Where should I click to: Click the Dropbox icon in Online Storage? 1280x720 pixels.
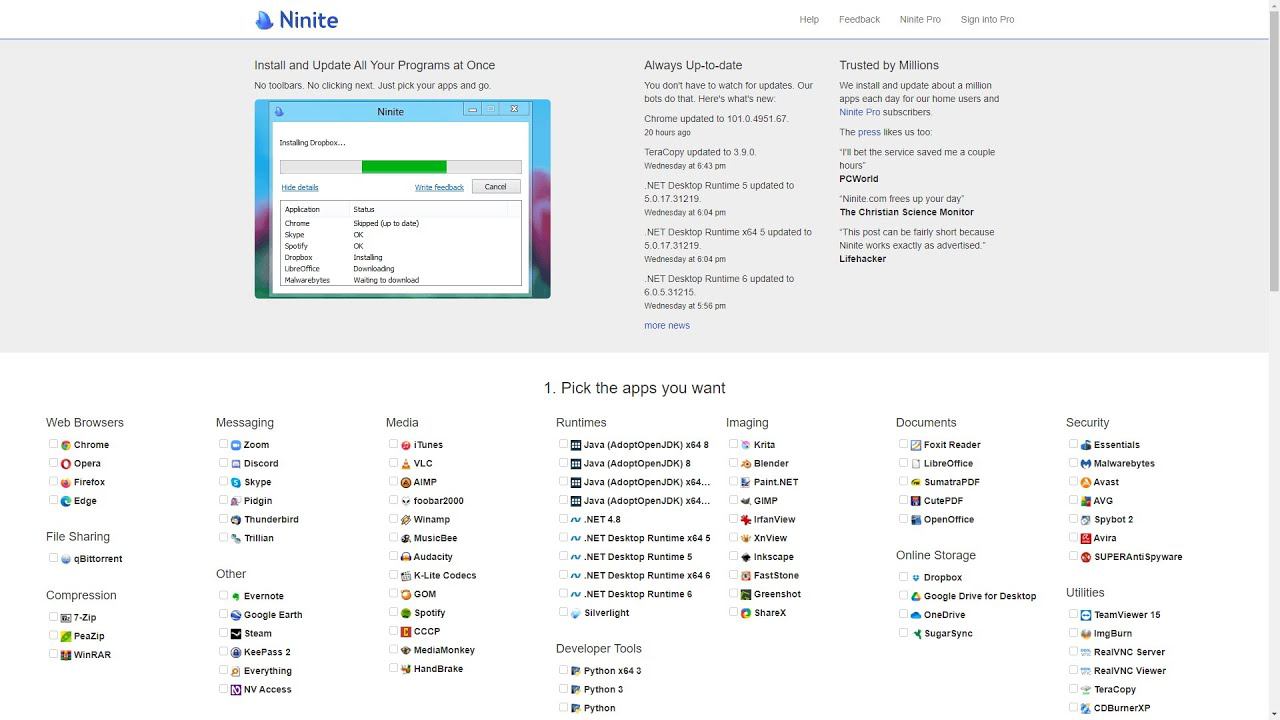click(916, 578)
